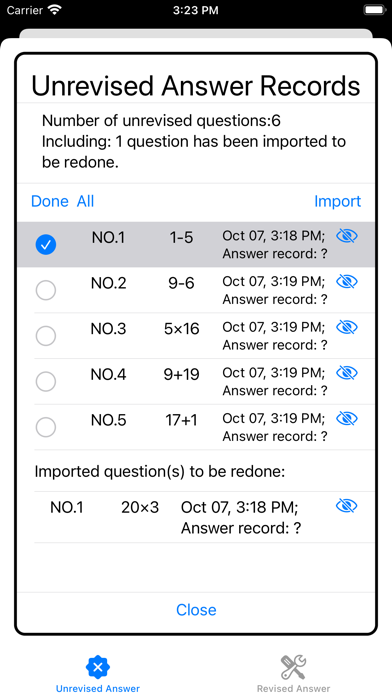This screenshot has width=392, height=696.
Task: Tap Done to finish selecting
Action: tap(50, 202)
